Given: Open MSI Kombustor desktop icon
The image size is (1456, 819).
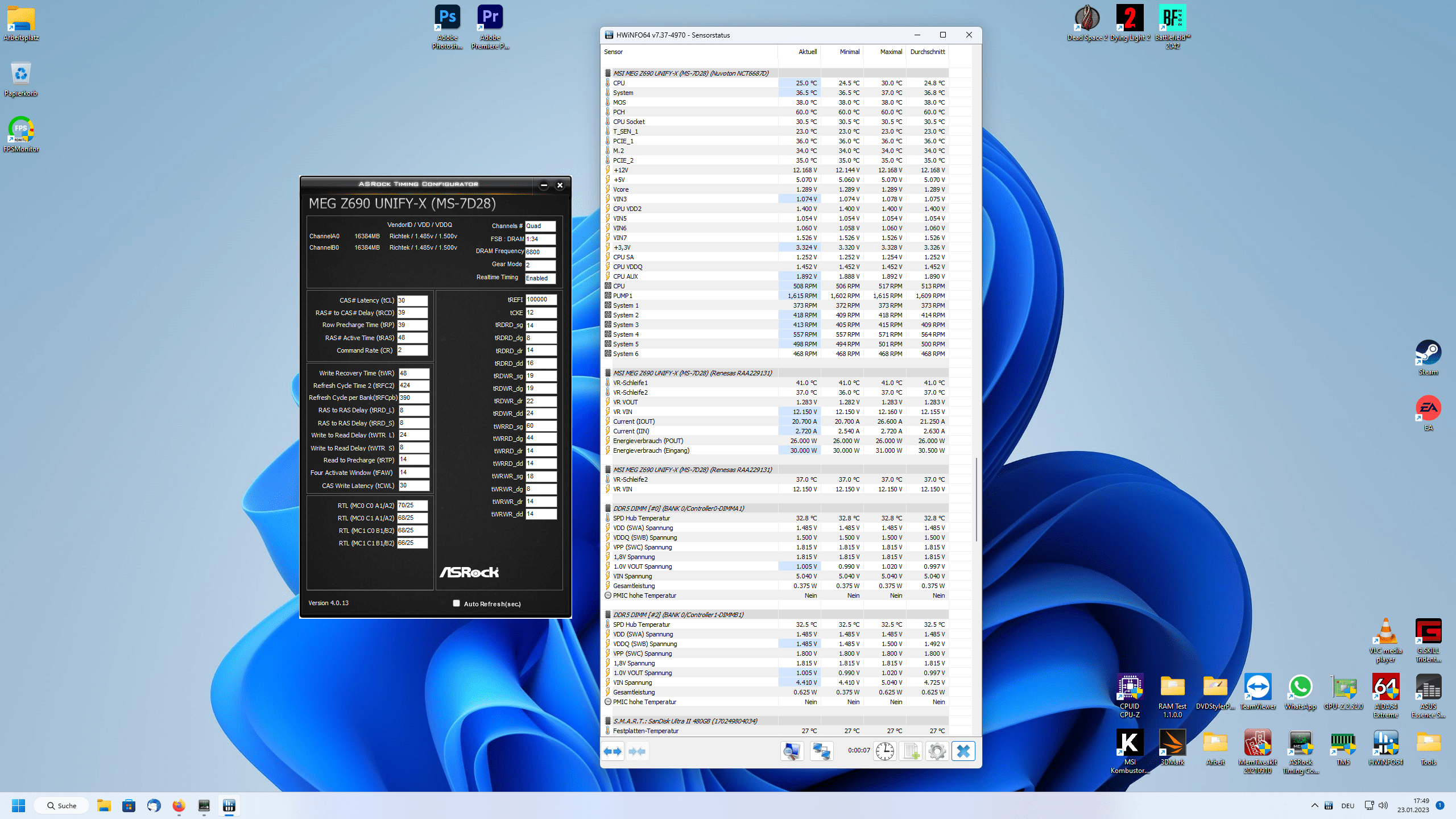Looking at the screenshot, I should click(x=1130, y=751).
